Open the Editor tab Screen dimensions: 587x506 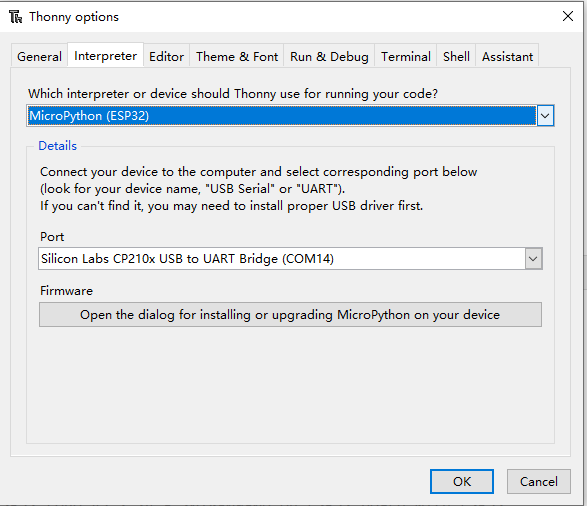pos(166,57)
